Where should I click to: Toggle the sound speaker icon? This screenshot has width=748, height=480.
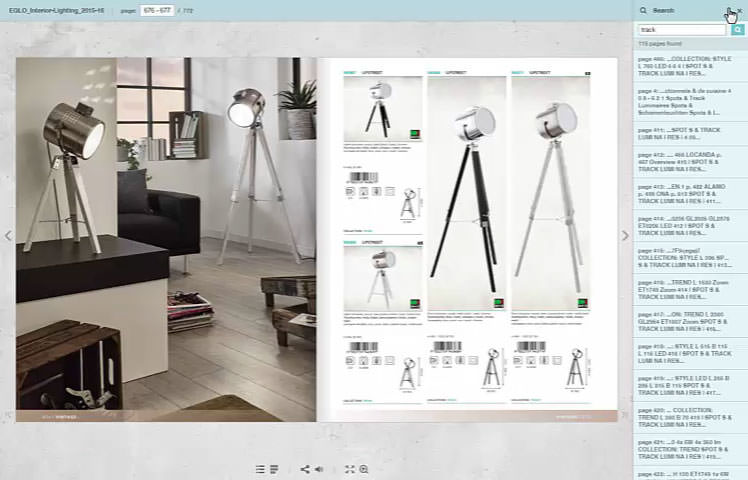pos(319,469)
